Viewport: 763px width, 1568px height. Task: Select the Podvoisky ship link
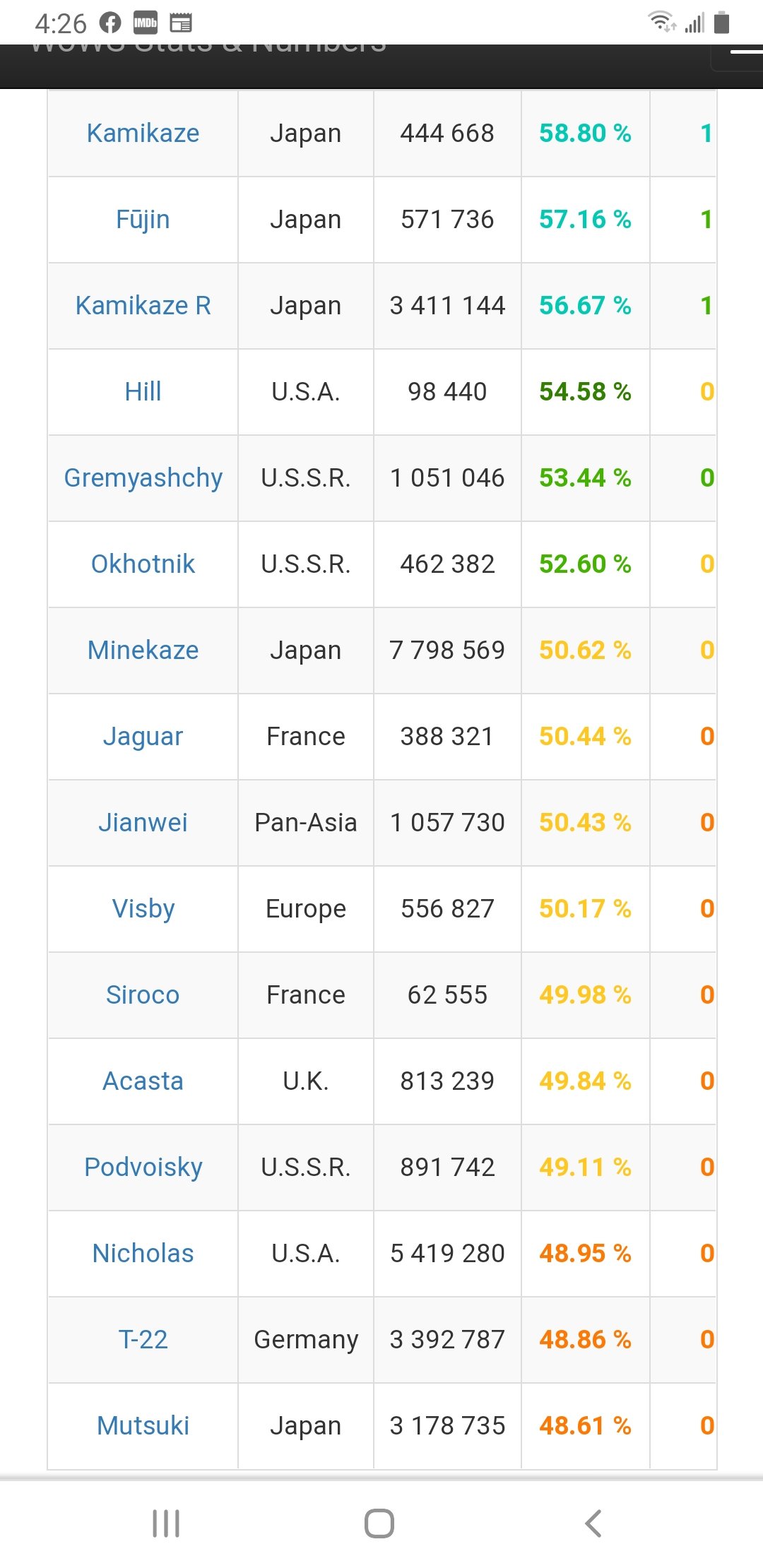[143, 1168]
